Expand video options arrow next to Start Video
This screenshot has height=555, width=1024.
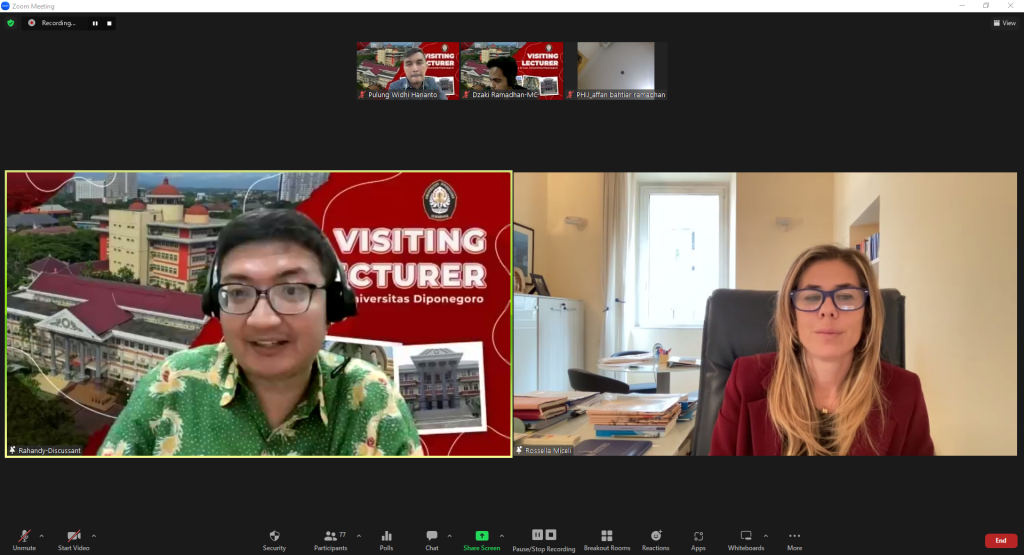(94, 536)
